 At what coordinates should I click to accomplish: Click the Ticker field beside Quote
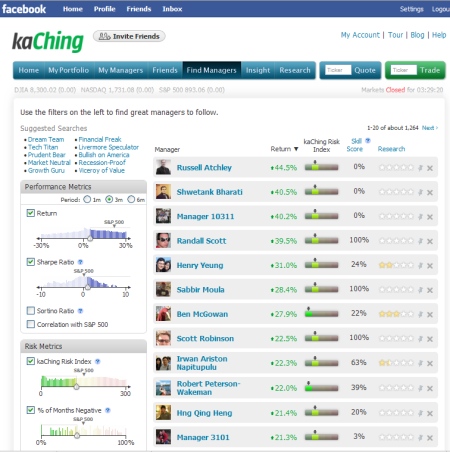(x=338, y=70)
